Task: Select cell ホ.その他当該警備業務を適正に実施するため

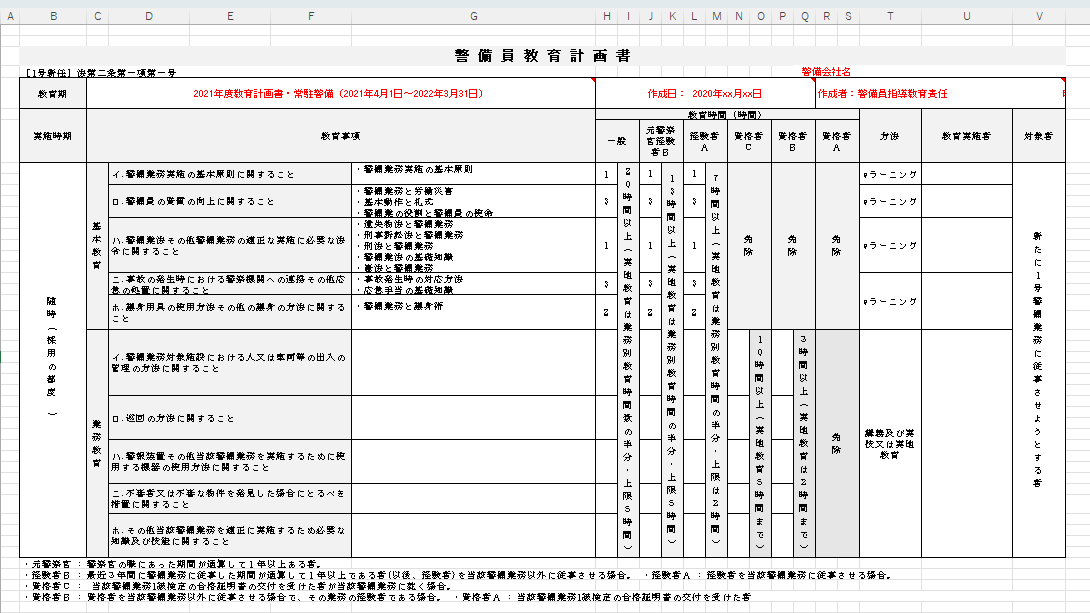Action: coord(230,535)
